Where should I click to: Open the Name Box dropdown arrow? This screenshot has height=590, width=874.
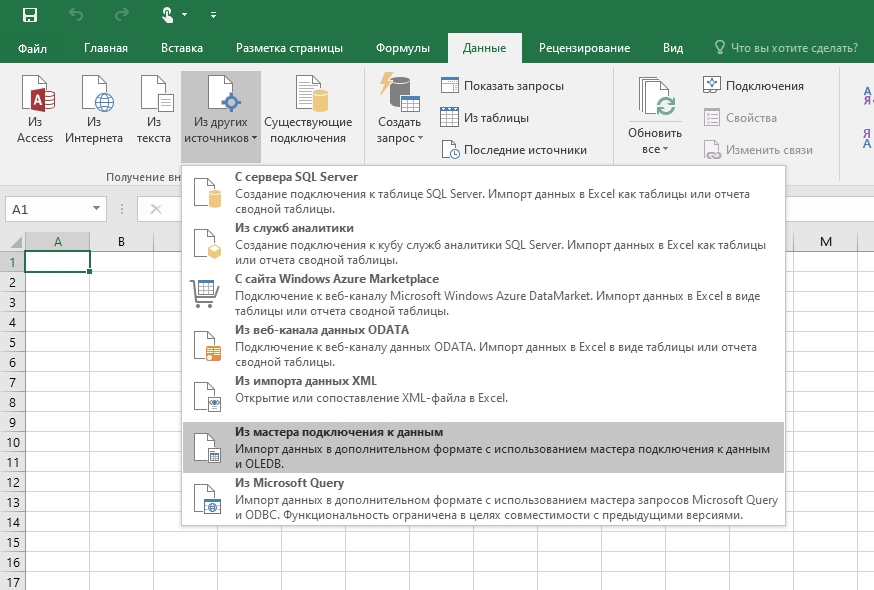pyautogui.click(x=97, y=209)
